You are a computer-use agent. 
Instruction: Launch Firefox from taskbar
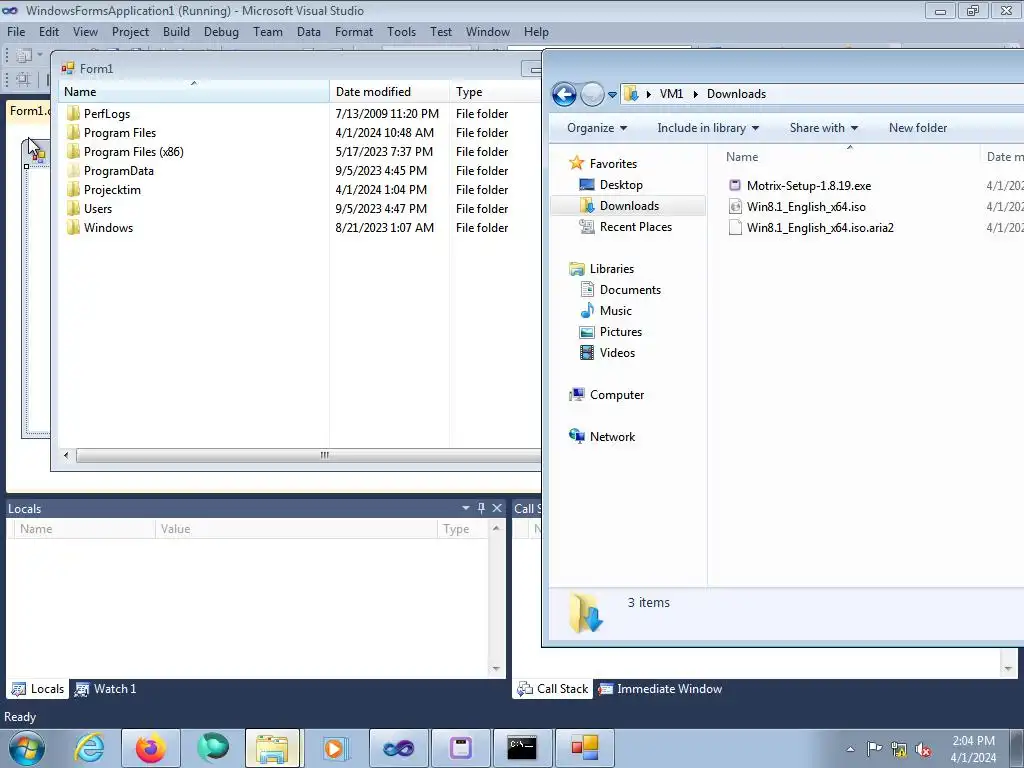point(151,748)
